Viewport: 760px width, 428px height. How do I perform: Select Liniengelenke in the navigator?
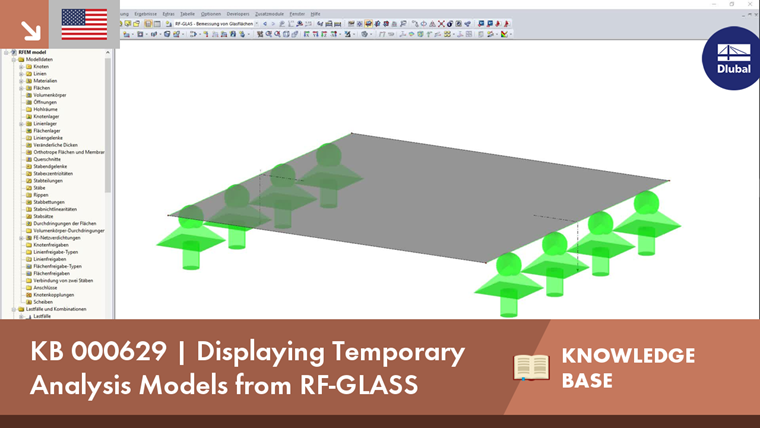click(x=48, y=138)
